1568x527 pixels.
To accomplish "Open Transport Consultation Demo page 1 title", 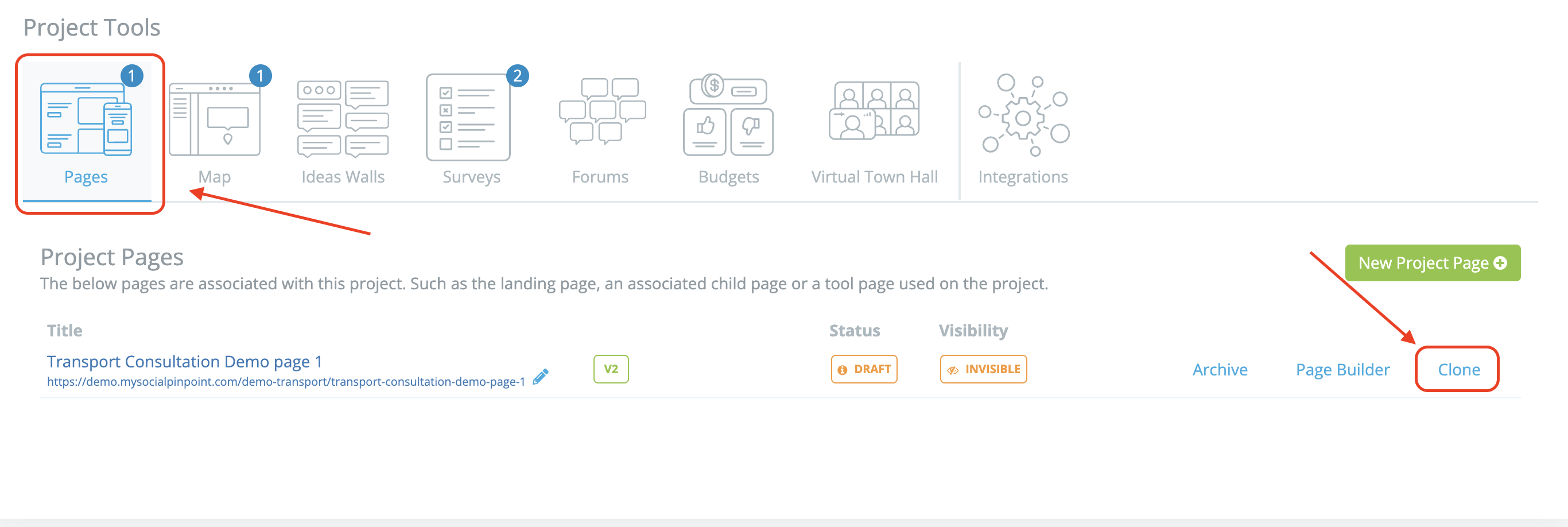I will [184, 362].
